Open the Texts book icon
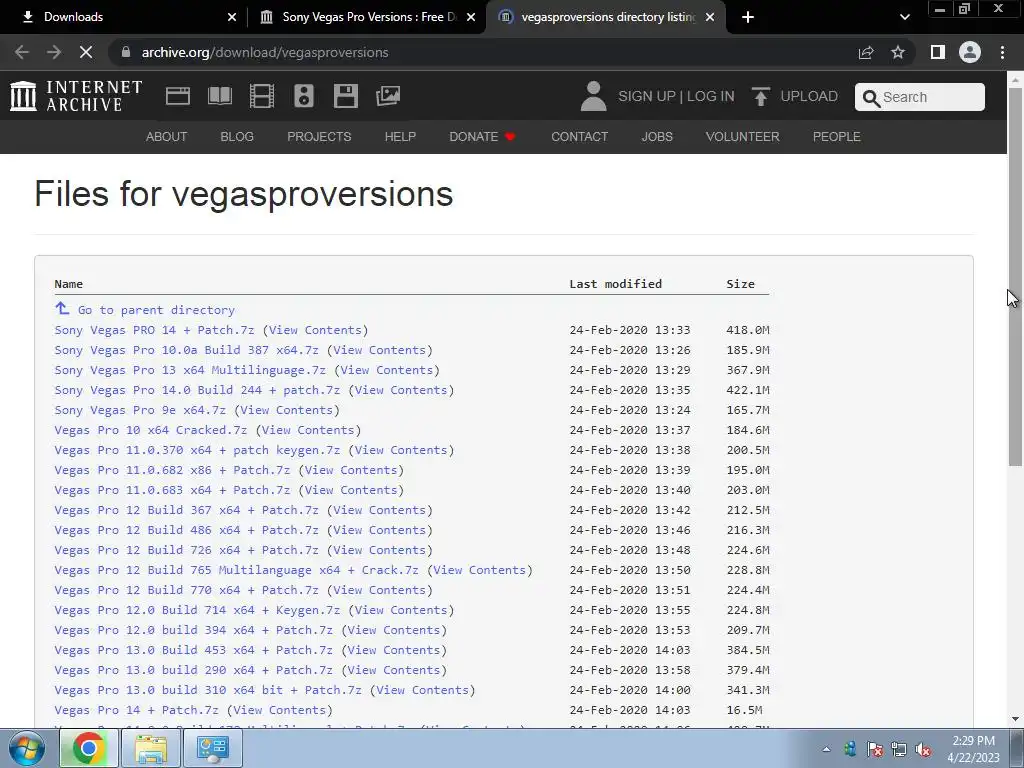1024x768 pixels. [x=219, y=96]
